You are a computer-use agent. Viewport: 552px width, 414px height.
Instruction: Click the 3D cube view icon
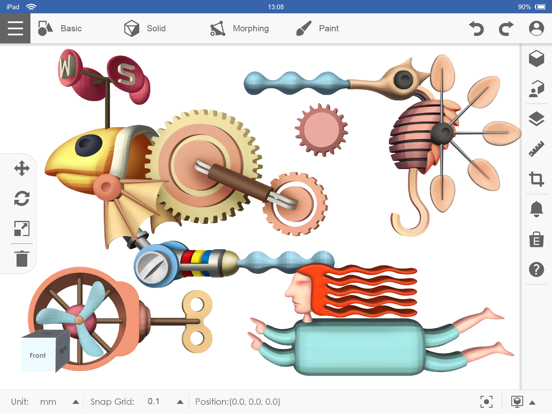536,58
